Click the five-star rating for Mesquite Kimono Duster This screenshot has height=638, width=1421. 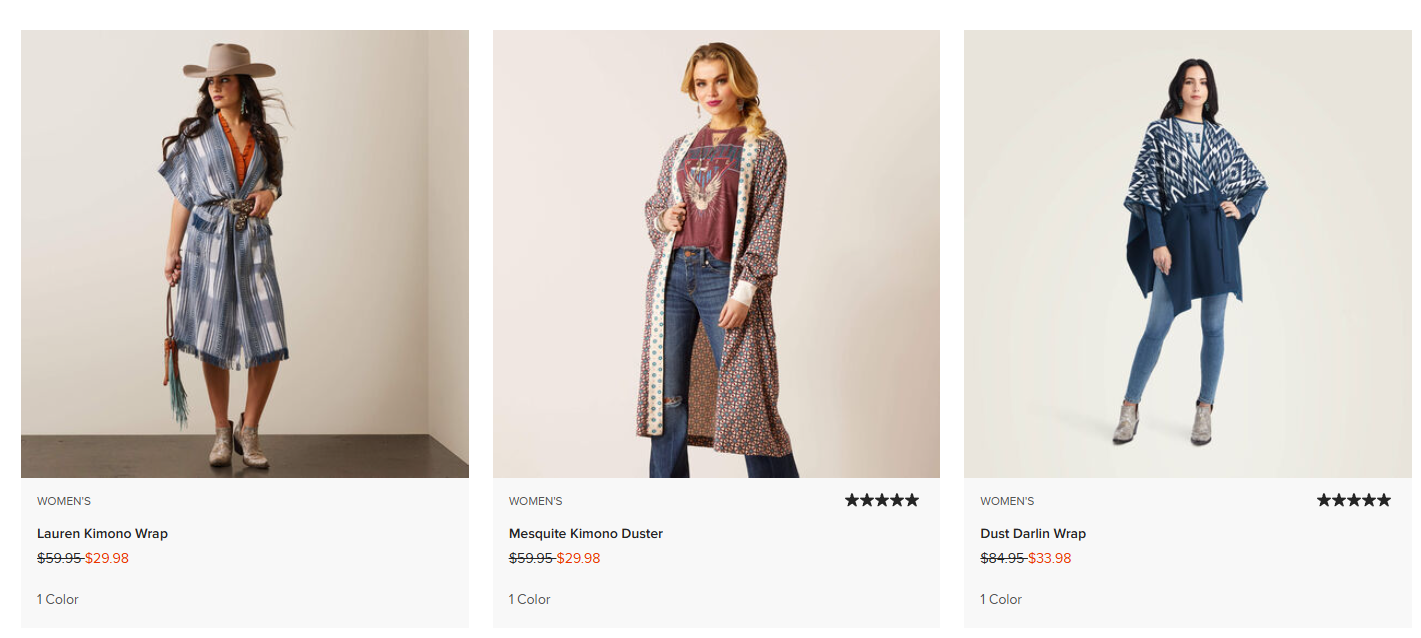coord(882,498)
